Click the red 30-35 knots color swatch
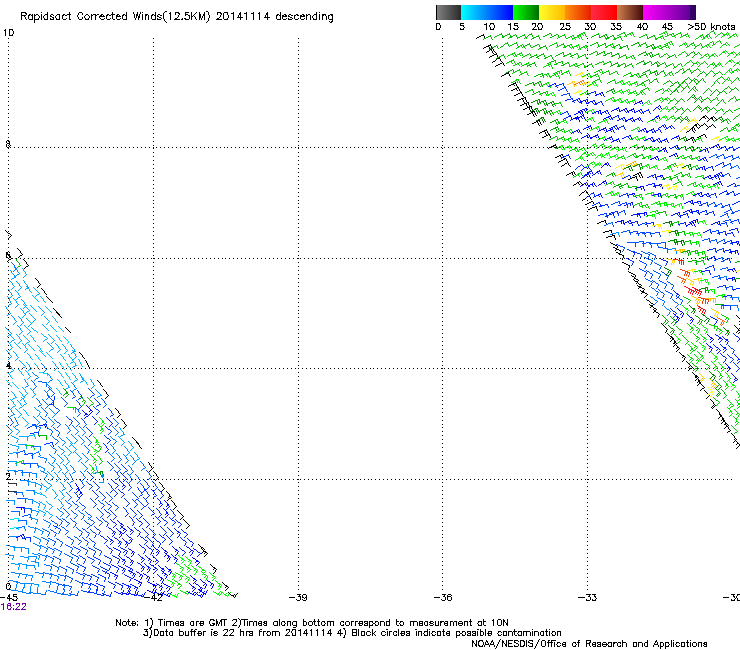 604,12
